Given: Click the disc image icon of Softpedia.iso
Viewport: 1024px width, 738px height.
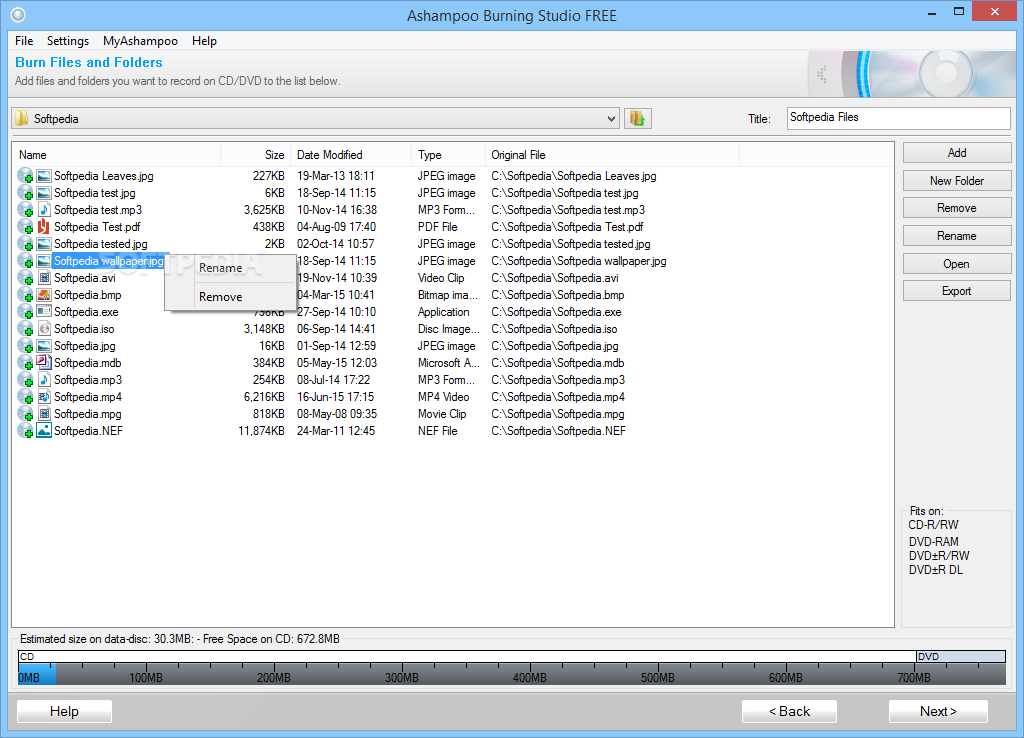Looking at the screenshot, I should tap(44, 329).
